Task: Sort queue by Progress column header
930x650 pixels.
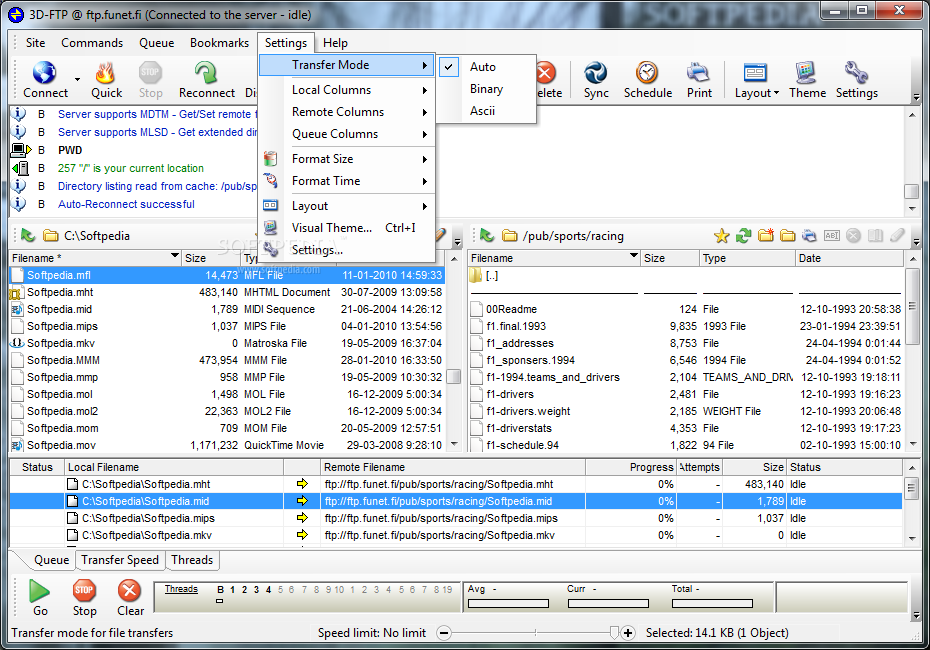Action: 630,467
